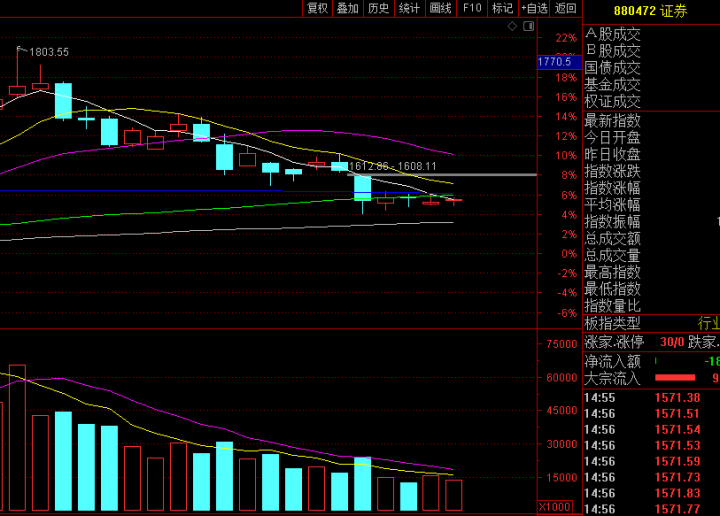The width and height of the screenshot is (720, 516).
Task: Click the 880472 证券 title
Action: pyautogui.click(x=650, y=10)
